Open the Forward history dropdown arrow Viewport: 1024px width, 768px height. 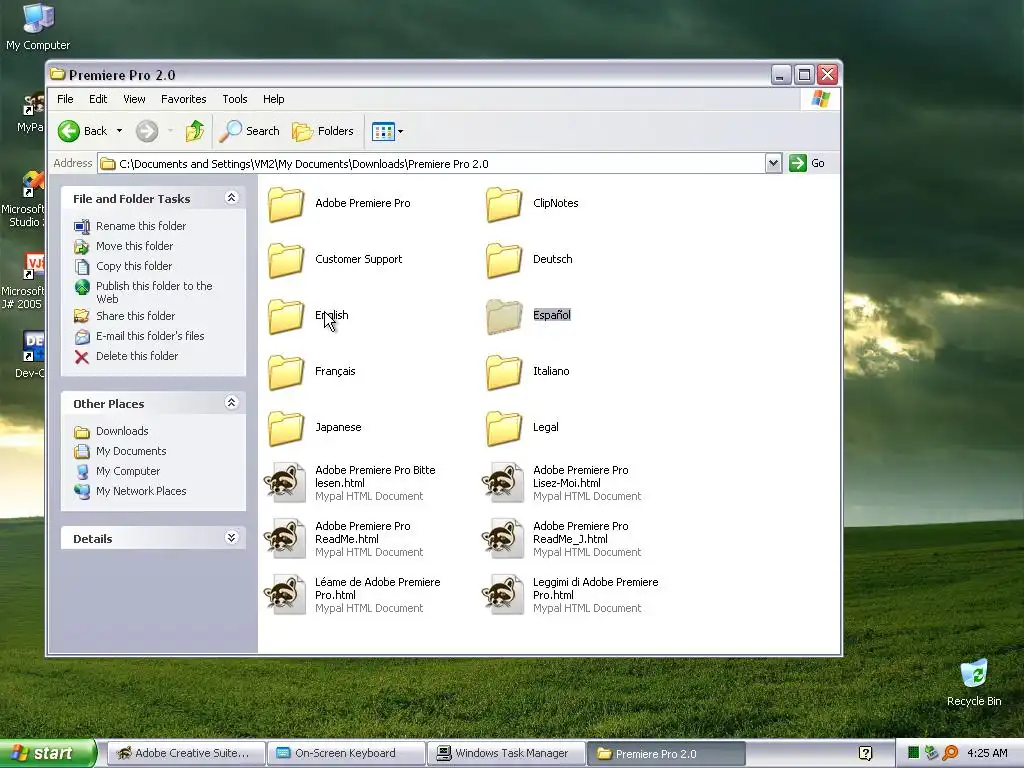tap(170, 131)
